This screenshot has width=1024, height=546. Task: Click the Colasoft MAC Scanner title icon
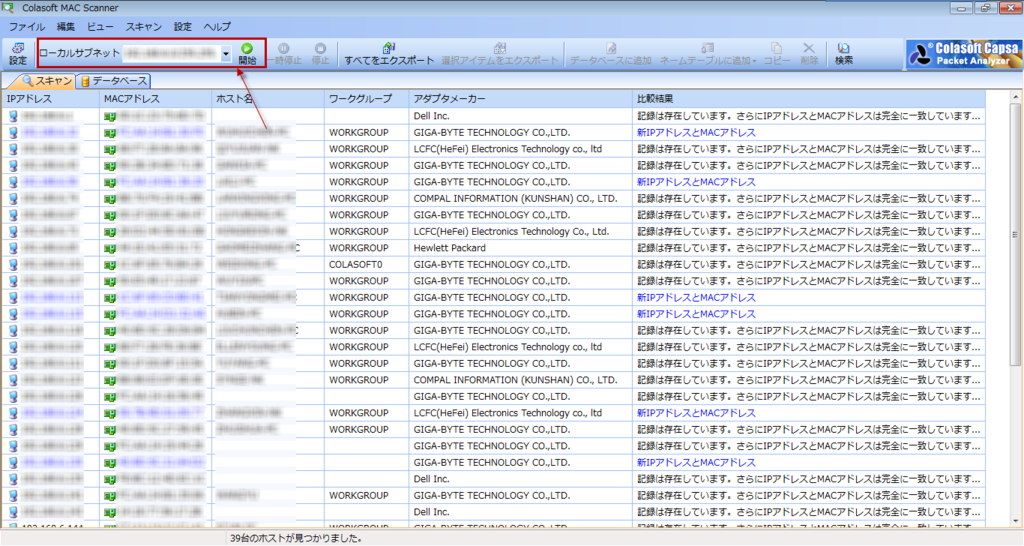click(x=8, y=8)
